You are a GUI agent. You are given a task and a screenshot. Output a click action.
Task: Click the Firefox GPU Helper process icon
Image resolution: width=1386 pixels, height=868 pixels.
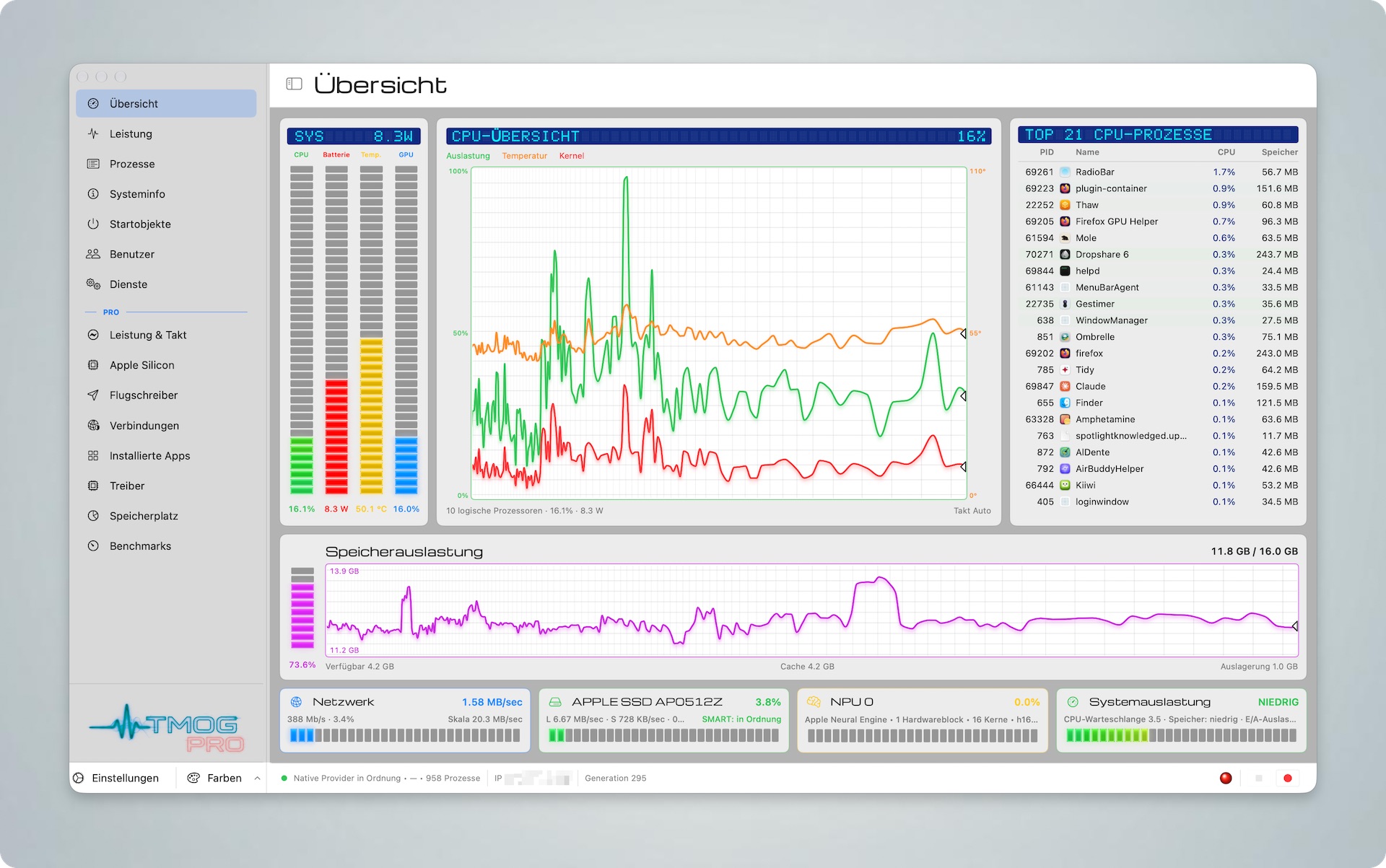(x=1065, y=222)
